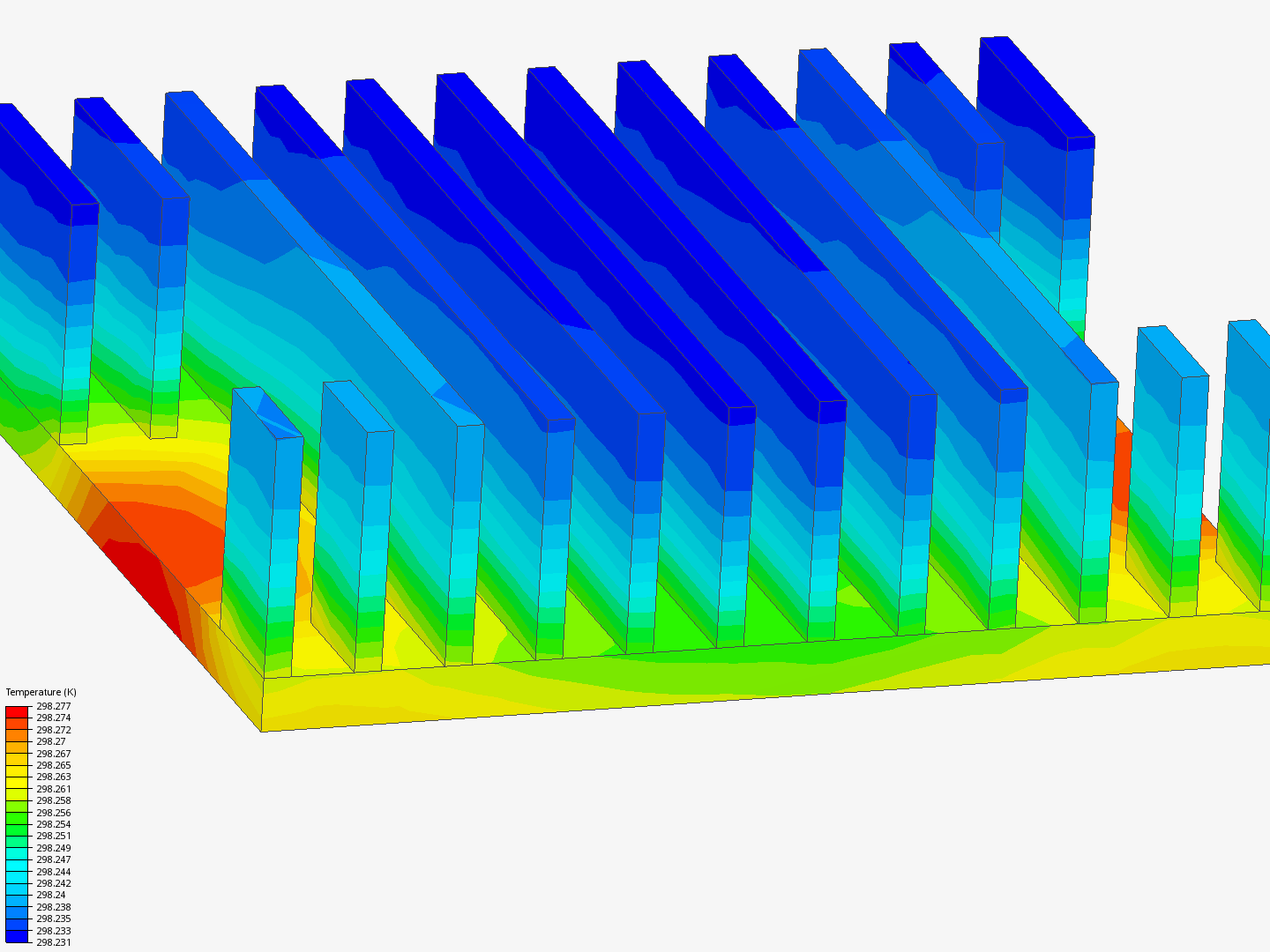
Task: Click the 298.277 maximum legend value
Action: 54,706
